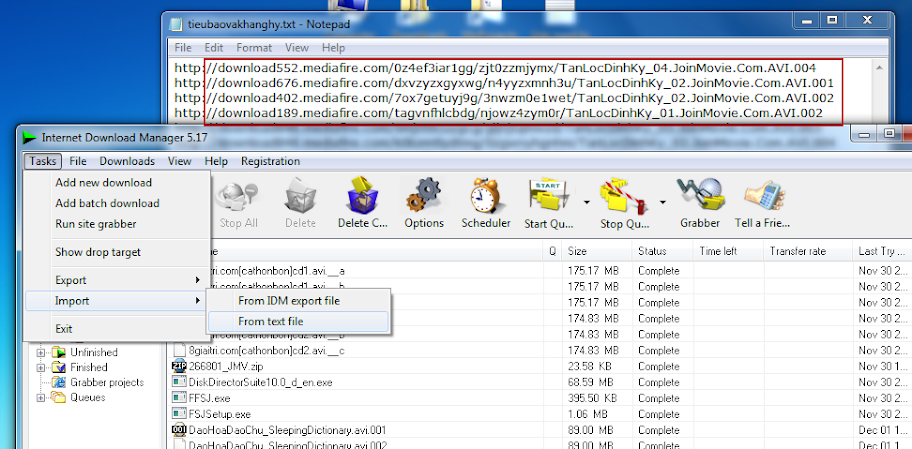
Task: Open Notepad's Format menu
Action: click(x=254, y=48)
